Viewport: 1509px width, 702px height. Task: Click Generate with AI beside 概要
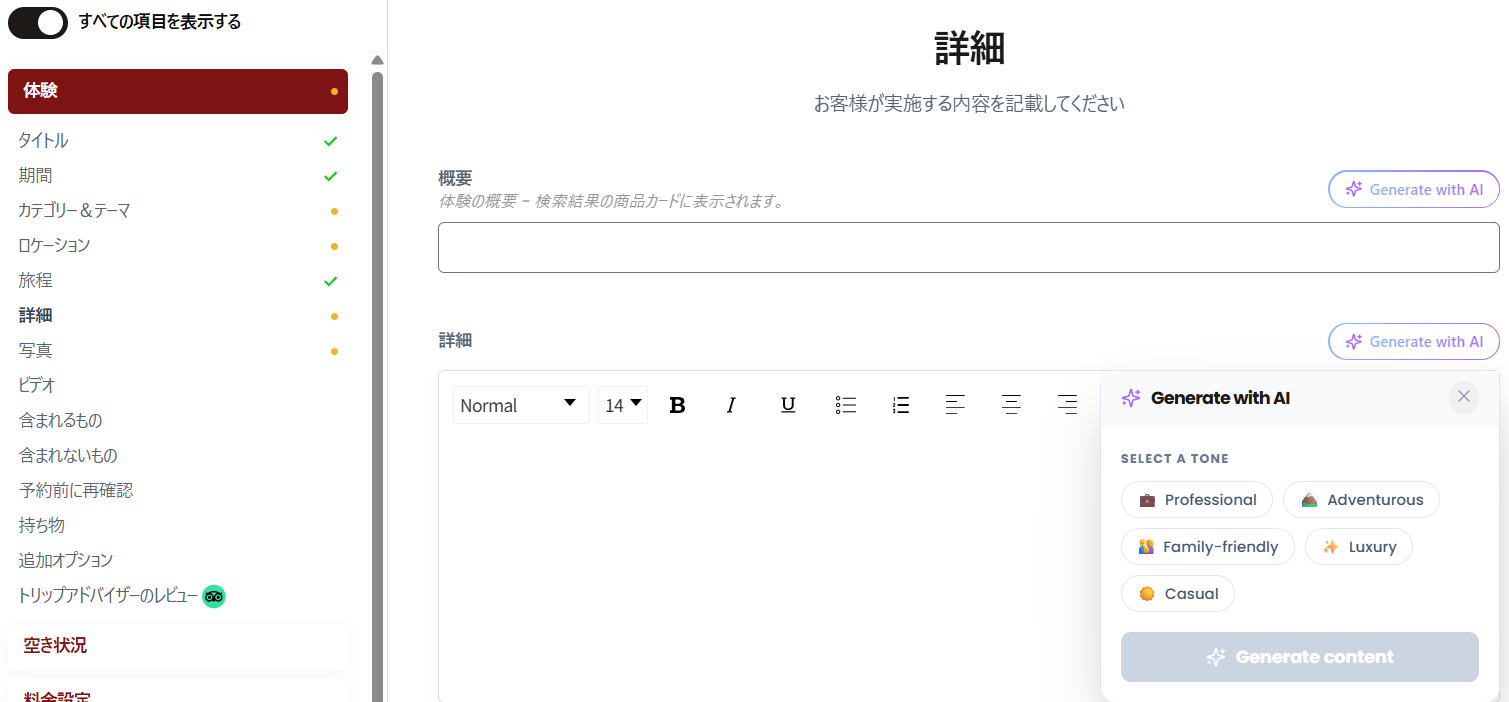point(1413,189)
